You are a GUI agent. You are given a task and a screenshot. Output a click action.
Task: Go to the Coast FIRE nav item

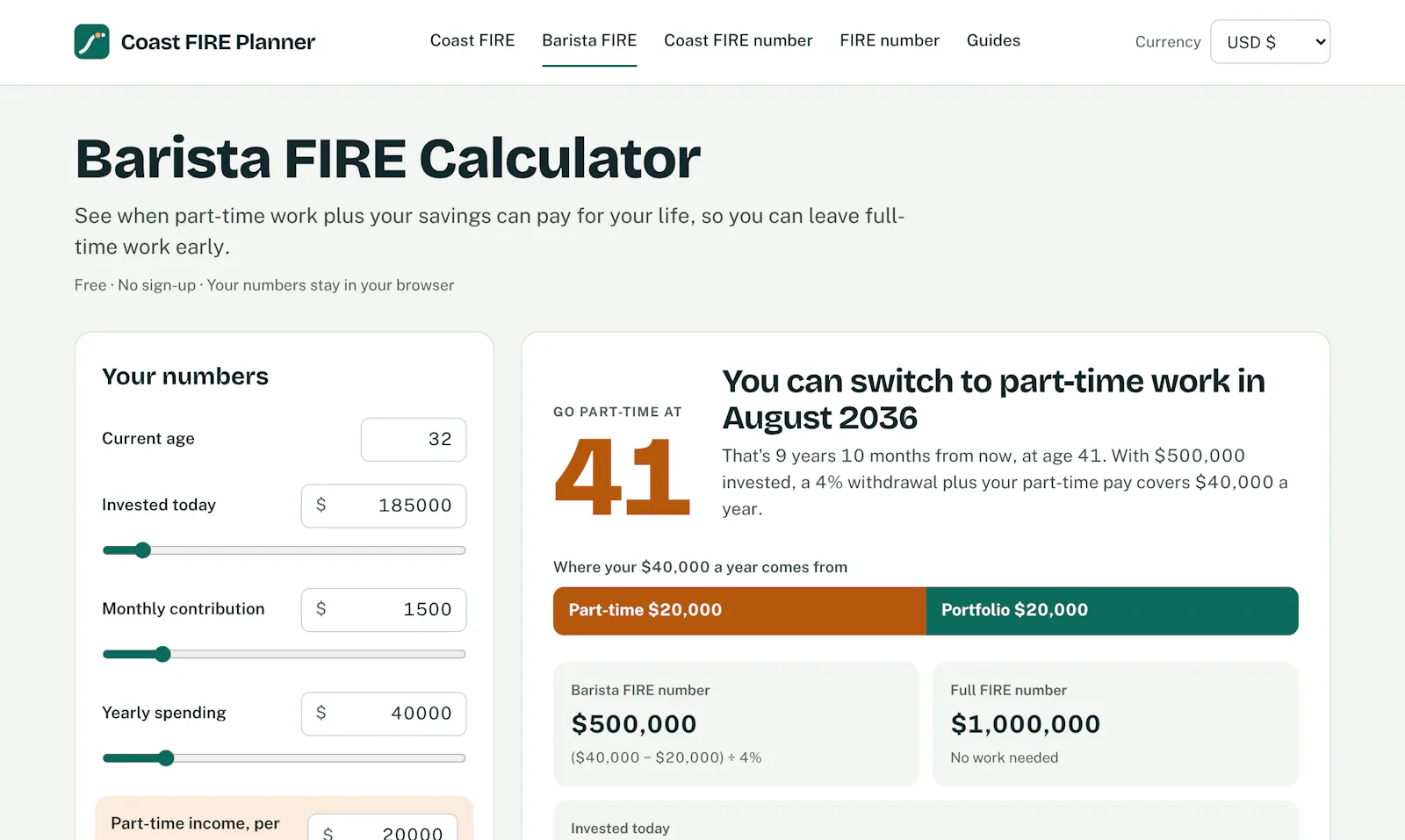click(x=472, y=40)
